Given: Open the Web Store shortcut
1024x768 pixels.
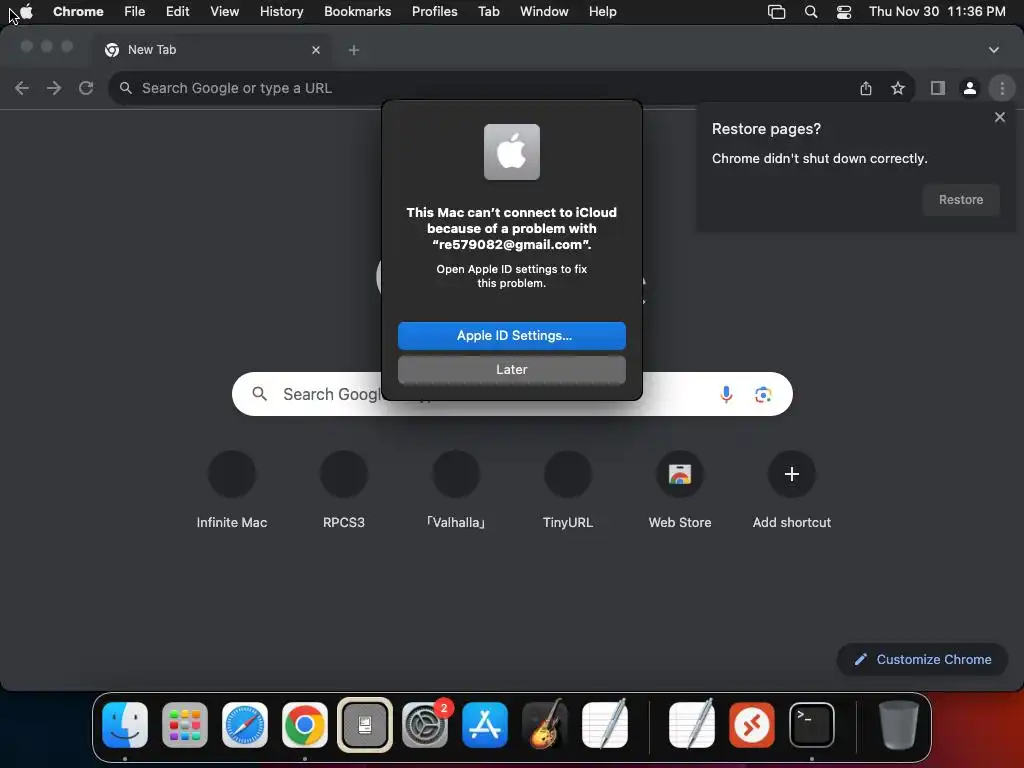Looking at the screenshot, I should coord(680,490).
